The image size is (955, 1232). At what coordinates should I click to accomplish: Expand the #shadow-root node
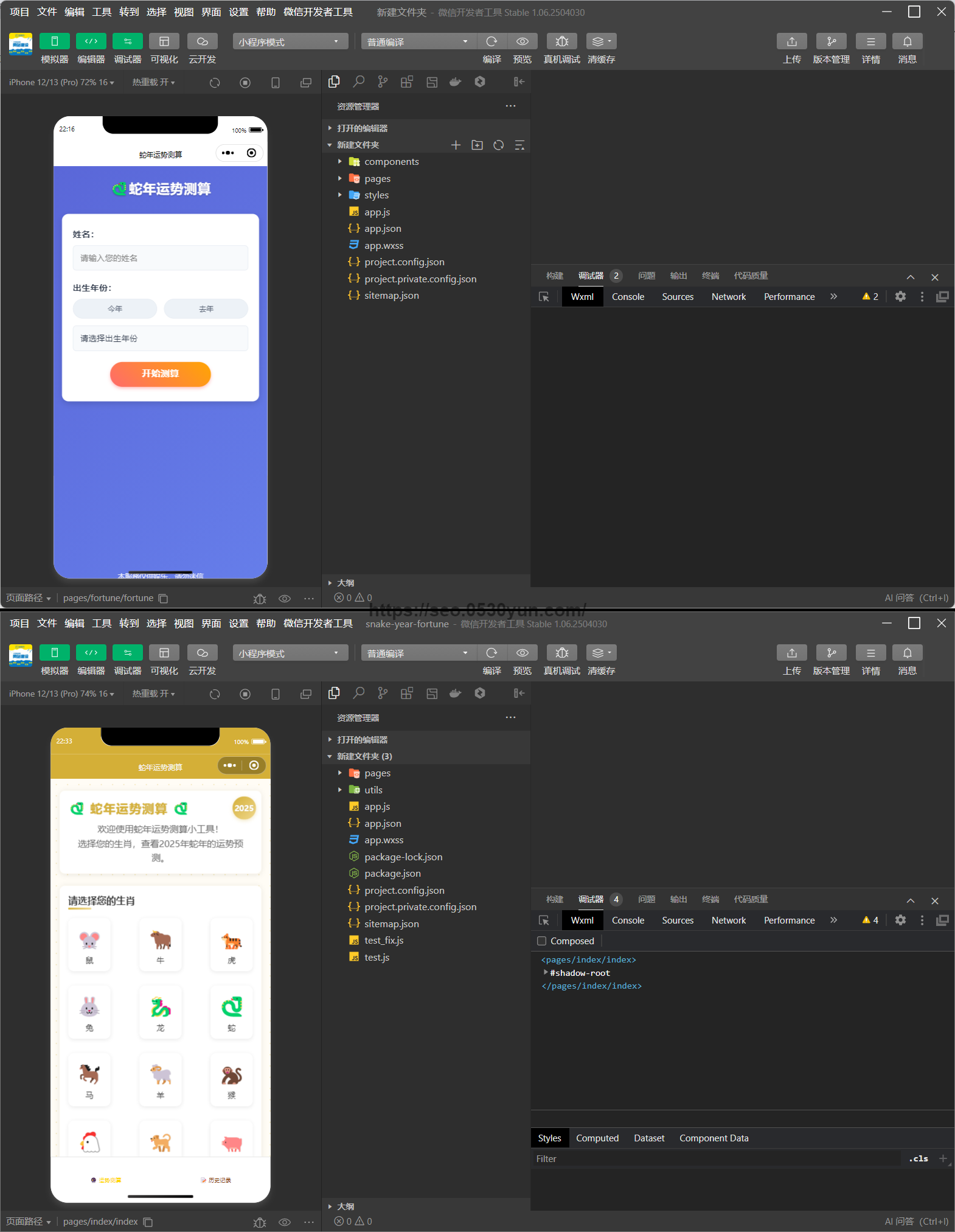click(546, 973)
